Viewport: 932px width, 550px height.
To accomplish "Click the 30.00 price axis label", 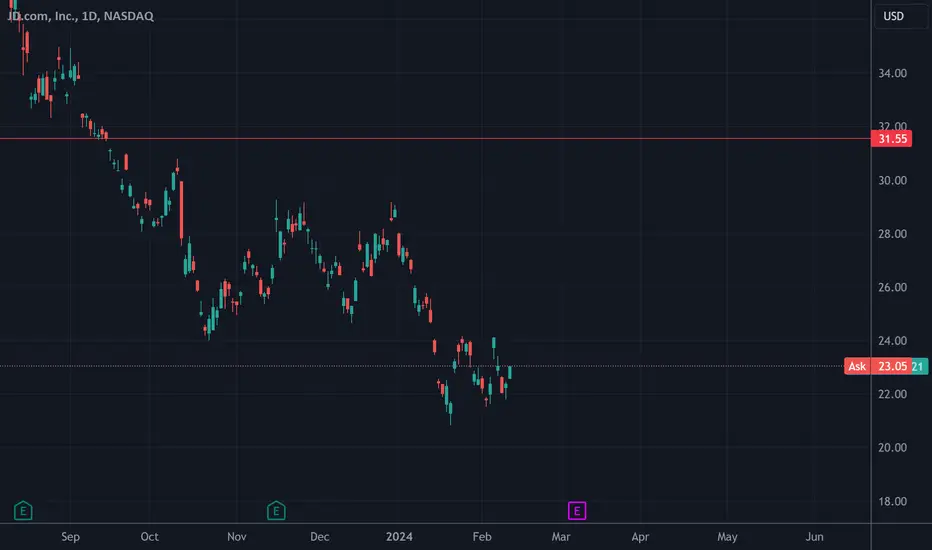I will (892, 180).
